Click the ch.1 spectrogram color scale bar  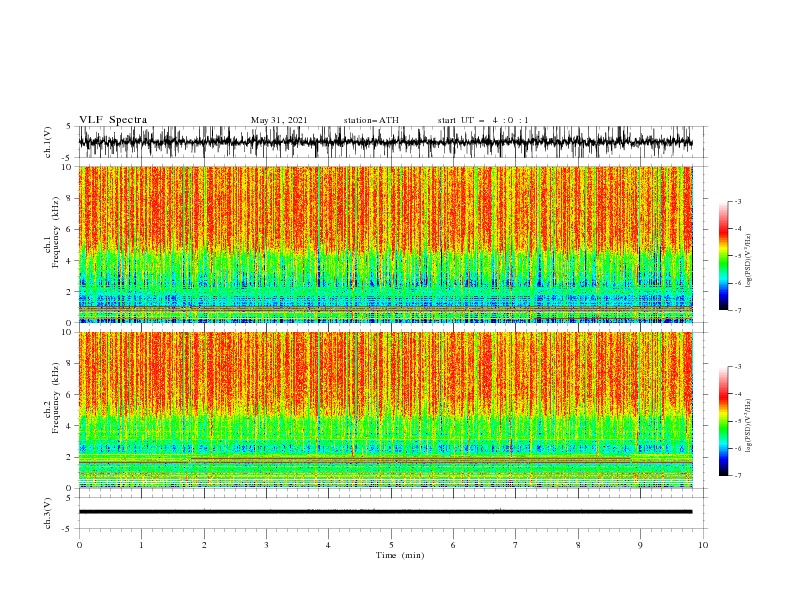(x=723, y=256)
